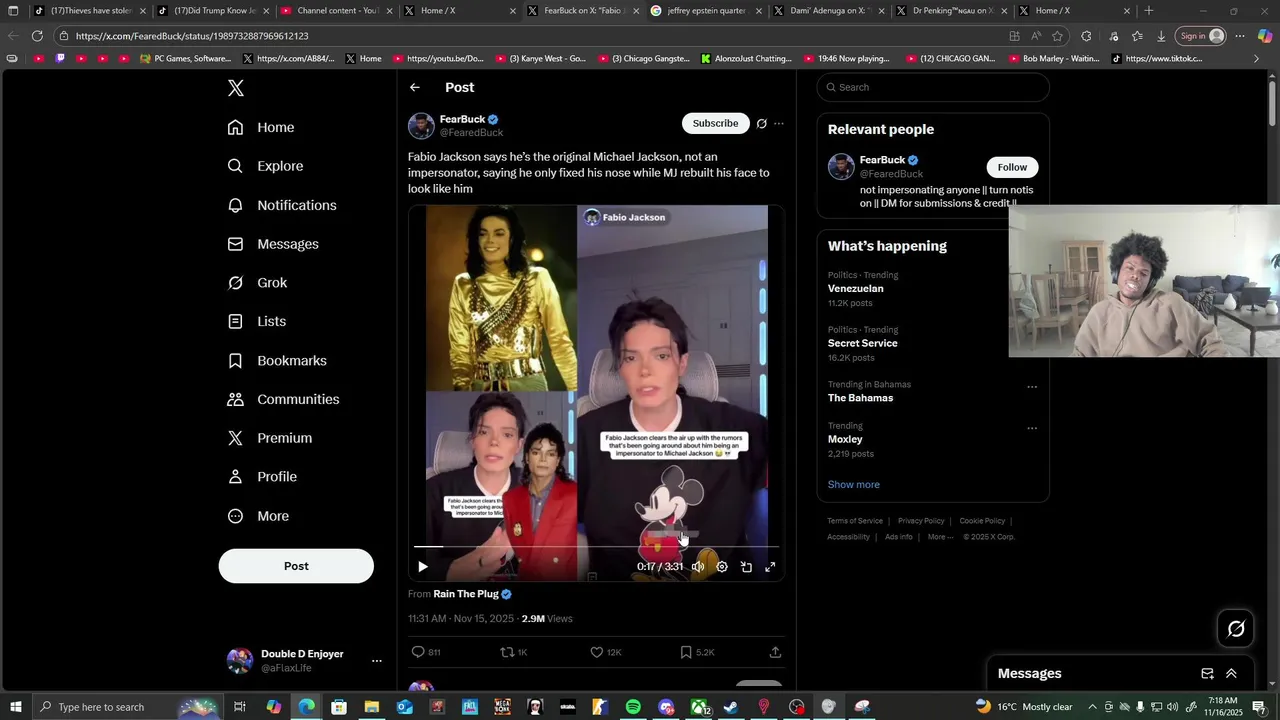Bookmark the post with 5.2K
1280x720 pixels.
click(x=686, y=652)
